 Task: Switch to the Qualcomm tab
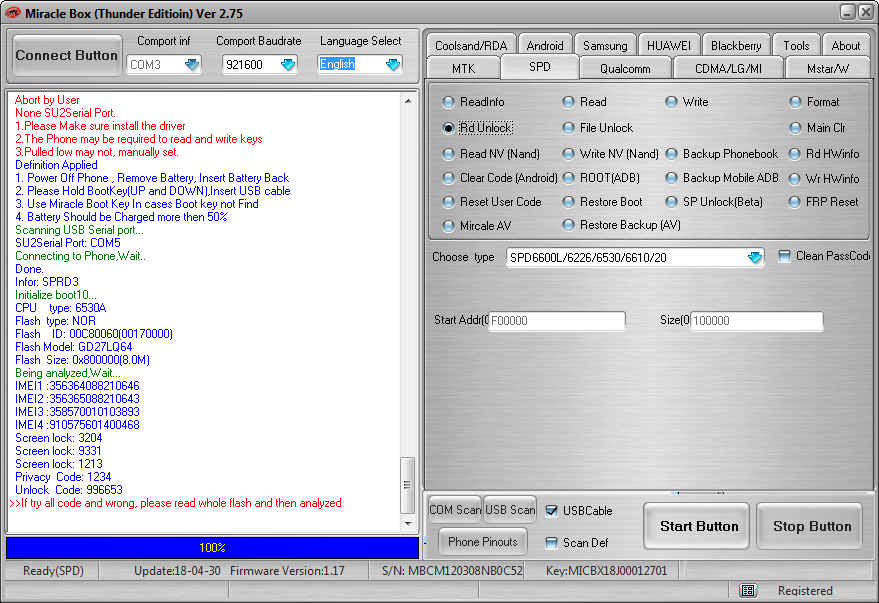coord(625,68)
